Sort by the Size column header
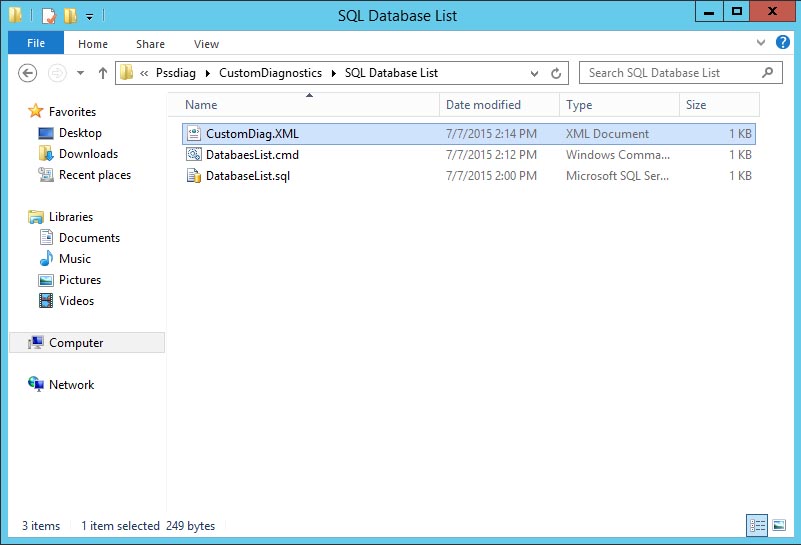801x545 pixels. click(719, 105)
